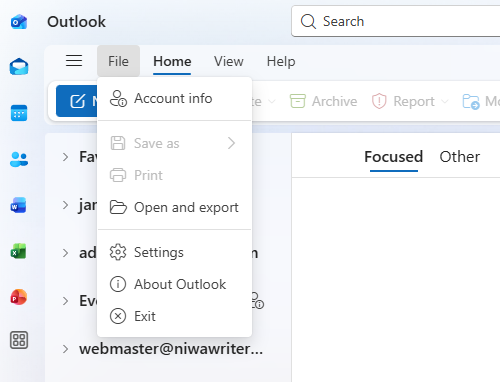Image resolution: width=500 pixels, height=382 pixels.
Task: Launch PowerPoint from the sidebar
Action: [19, 297]
